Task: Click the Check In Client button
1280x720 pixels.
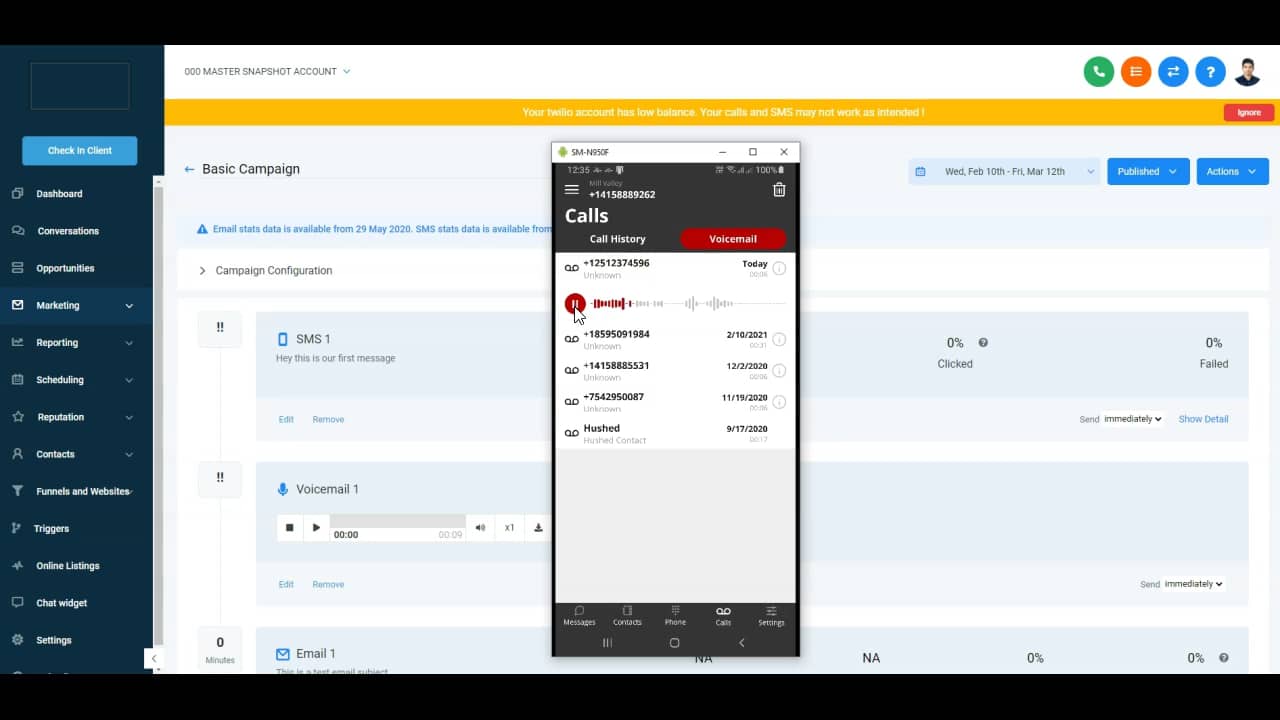Action: 80,150
